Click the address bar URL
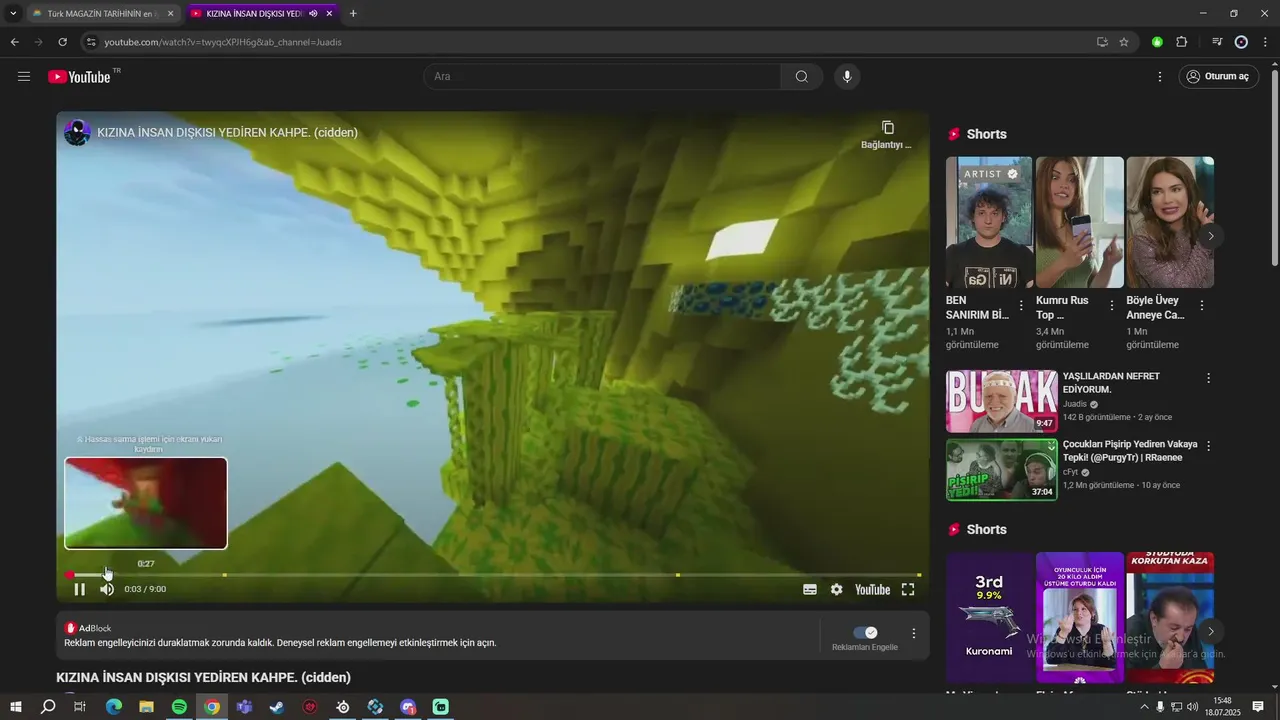The image size is (1280, 720). pos(223,42)
